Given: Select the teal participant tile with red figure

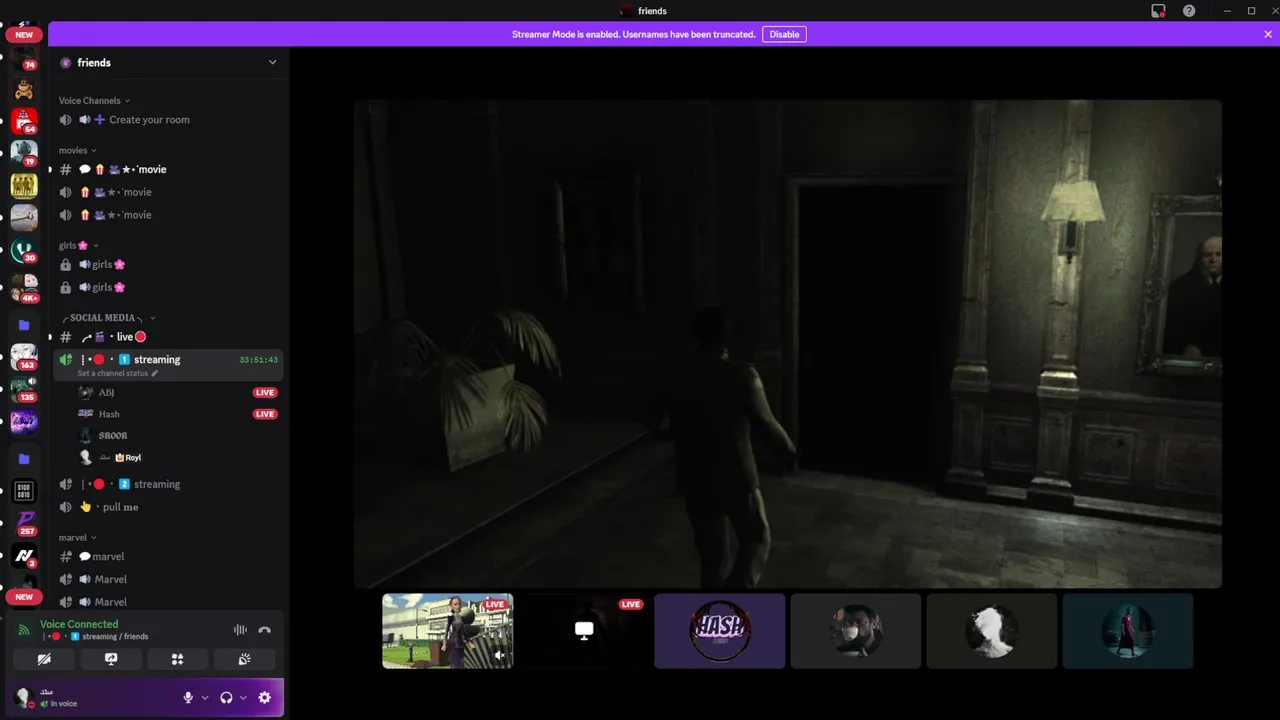Looking at the screenshot, I should tap(1128, 631).
